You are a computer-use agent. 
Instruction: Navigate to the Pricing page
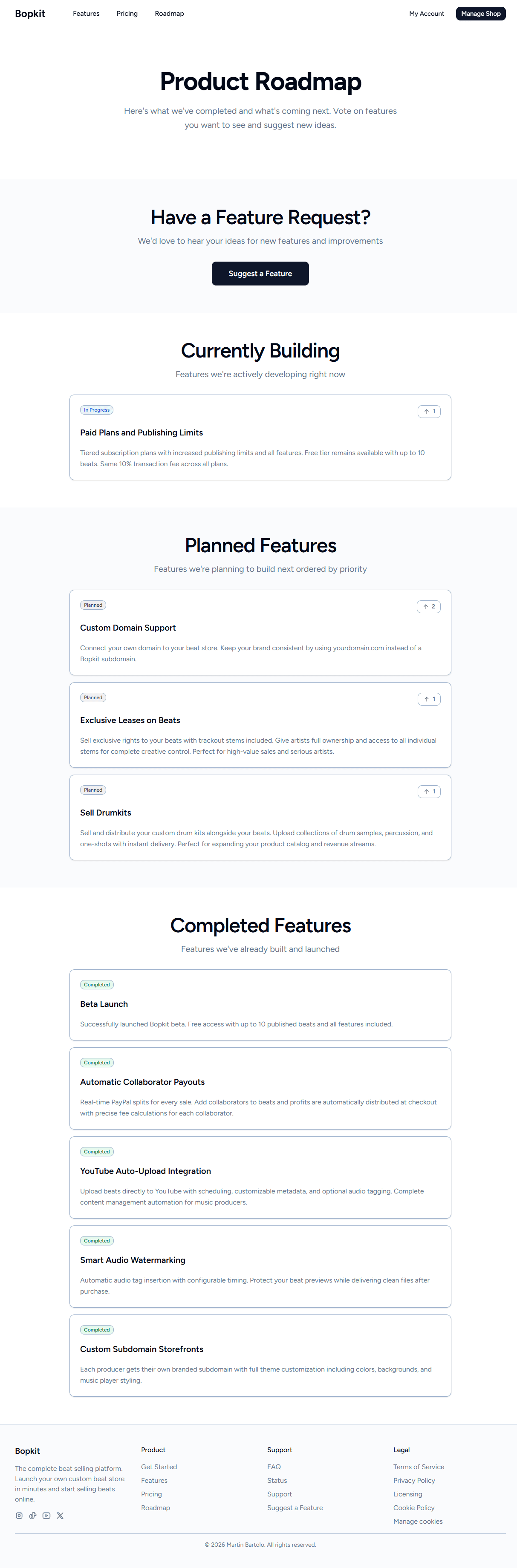pos(127,13)
